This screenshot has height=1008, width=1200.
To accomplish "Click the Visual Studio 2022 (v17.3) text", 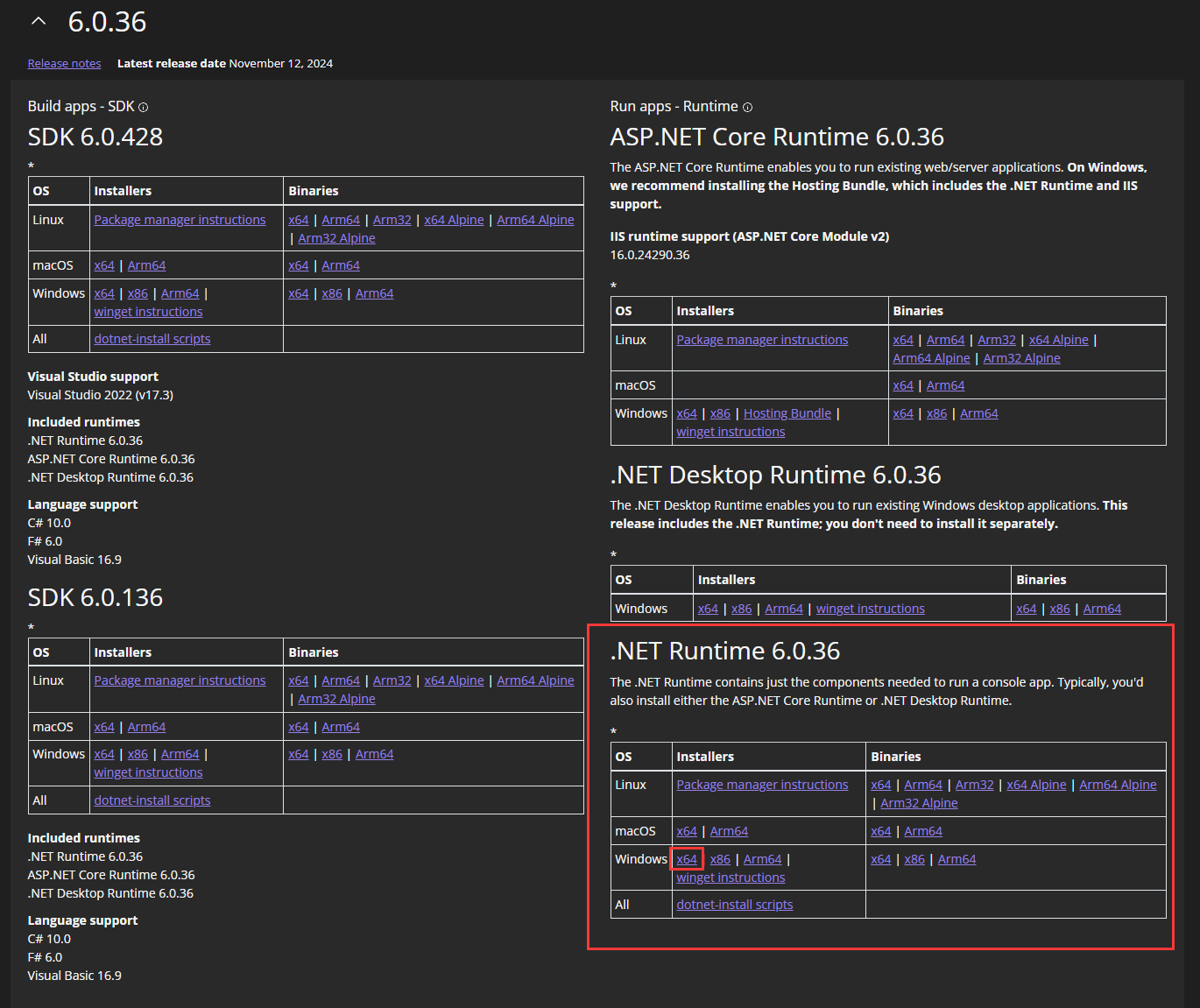I will 101,395.
